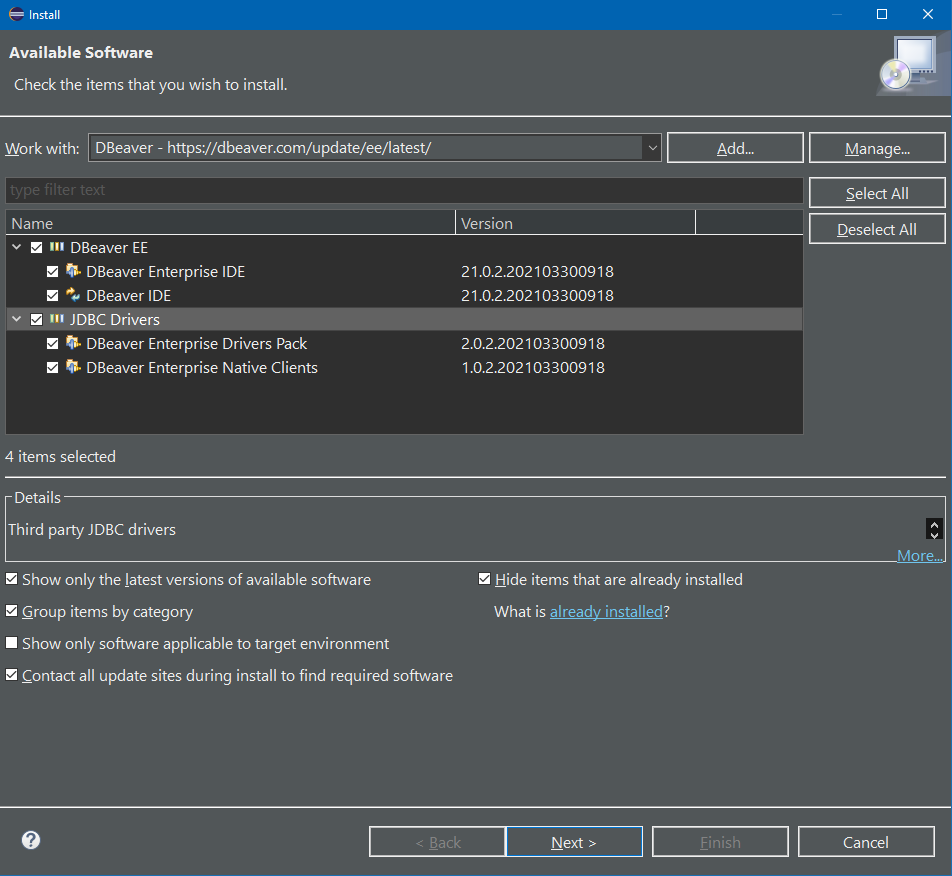This screenshot has width=952, height=876.
Task: Click the Manage... button
Action: [x=877, y=148]
